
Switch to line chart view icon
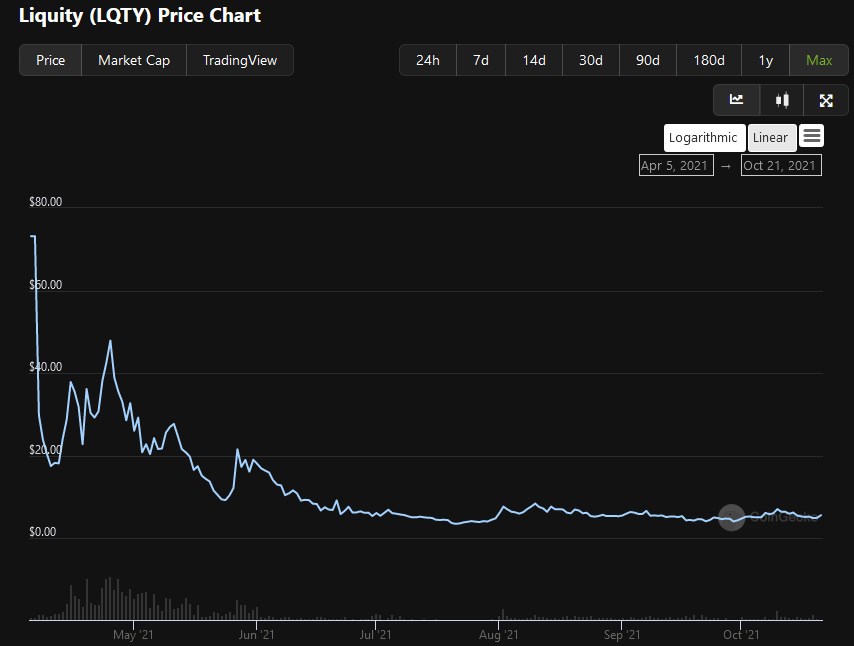[736, 100]
